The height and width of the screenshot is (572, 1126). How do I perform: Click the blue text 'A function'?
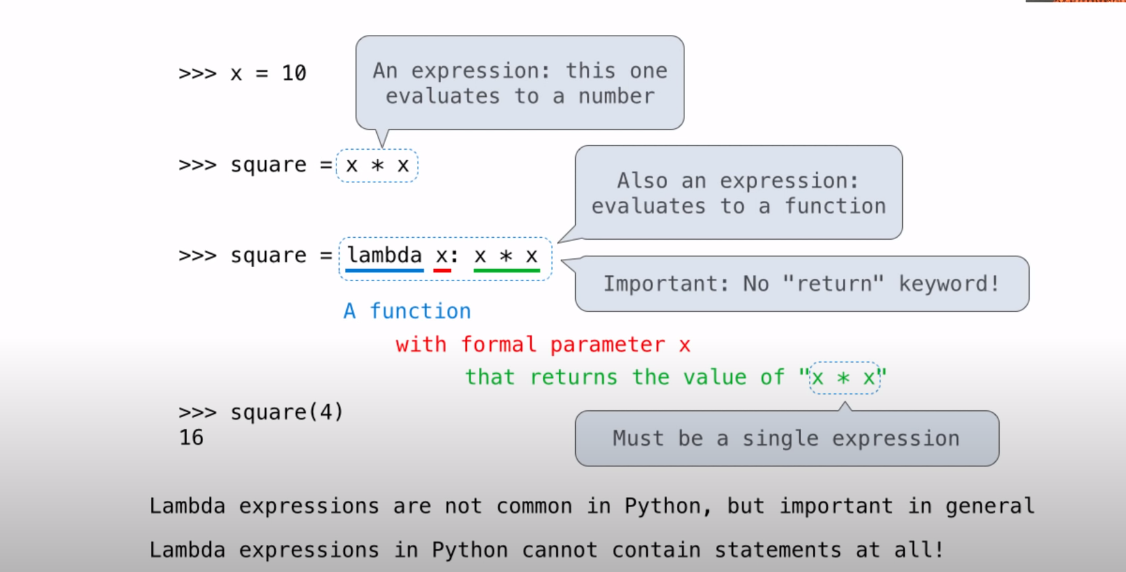[407, 311]
